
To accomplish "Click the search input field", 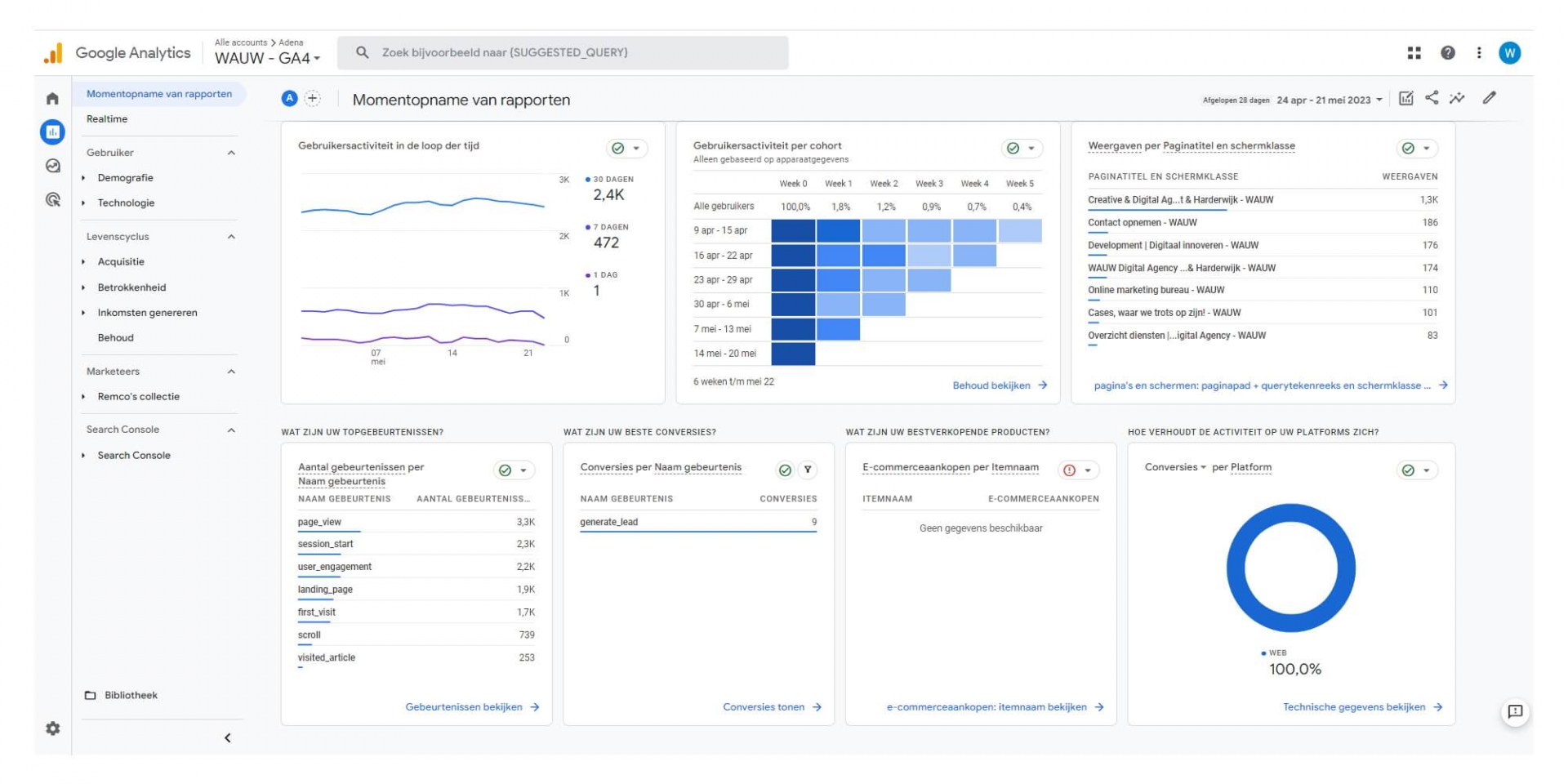I will (x=563, y=52).
